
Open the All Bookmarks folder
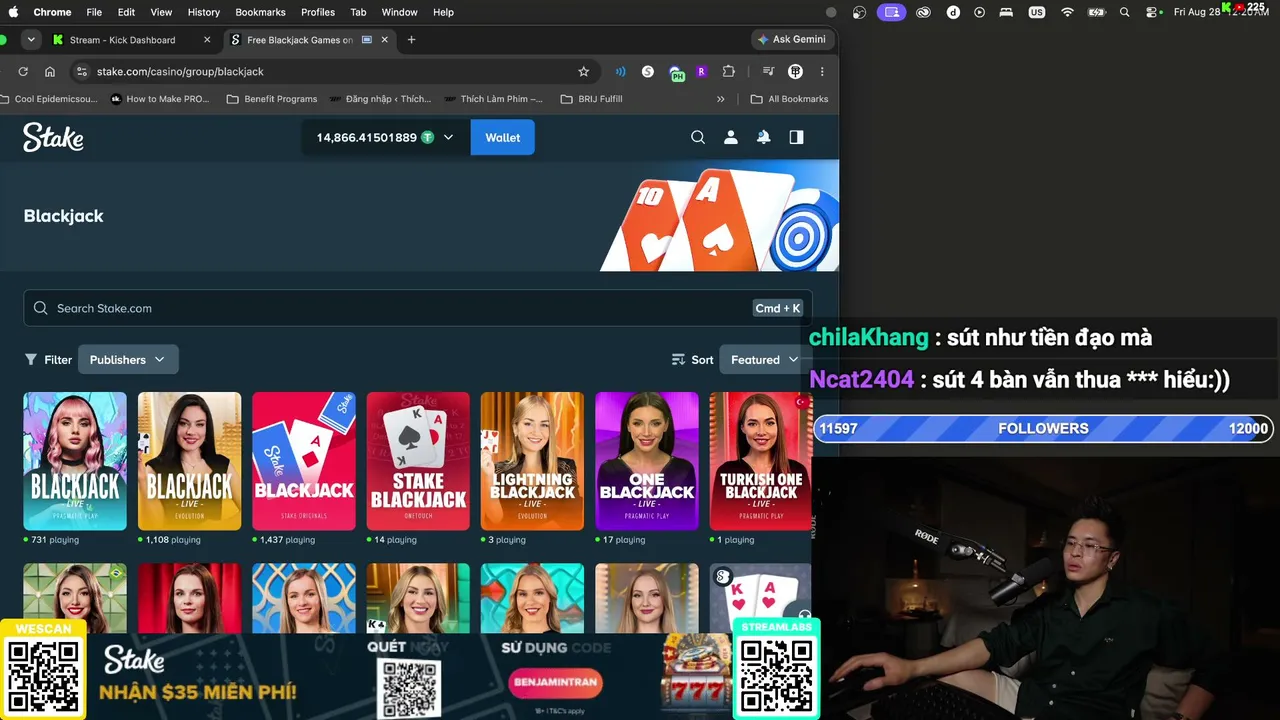pos(789,99)
